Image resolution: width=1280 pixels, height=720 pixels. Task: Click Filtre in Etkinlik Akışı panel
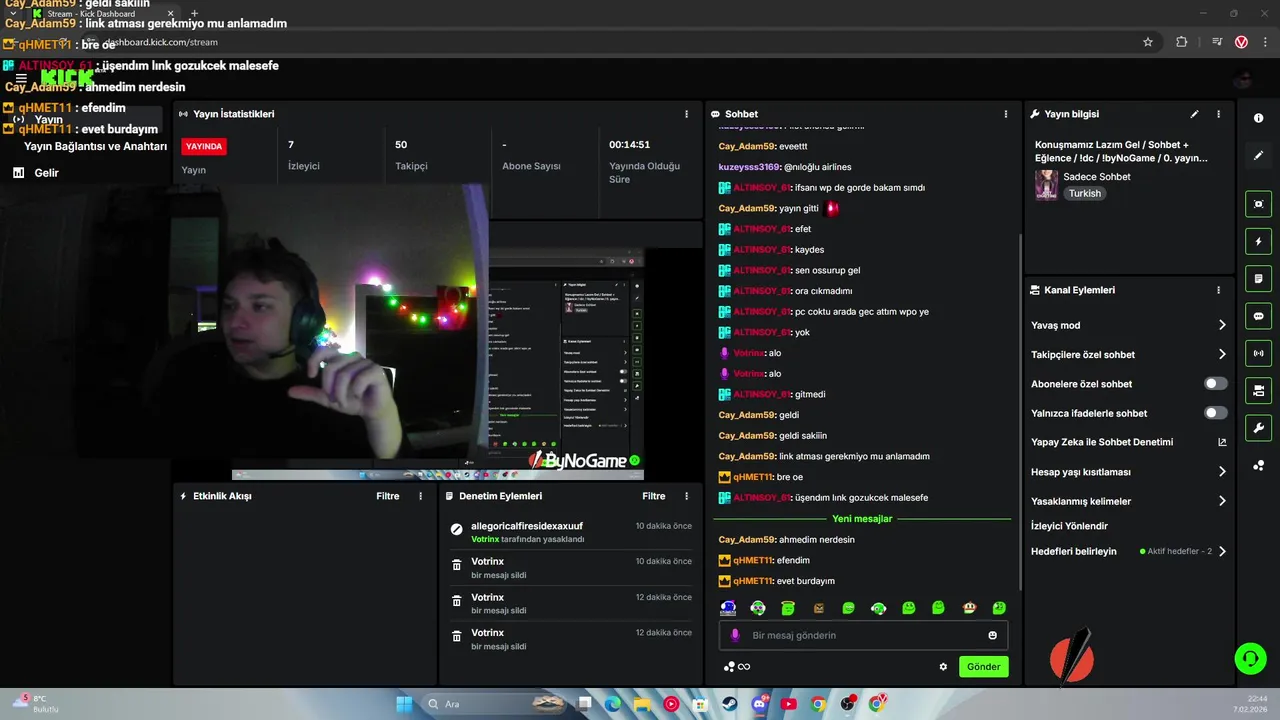point(388,496)
